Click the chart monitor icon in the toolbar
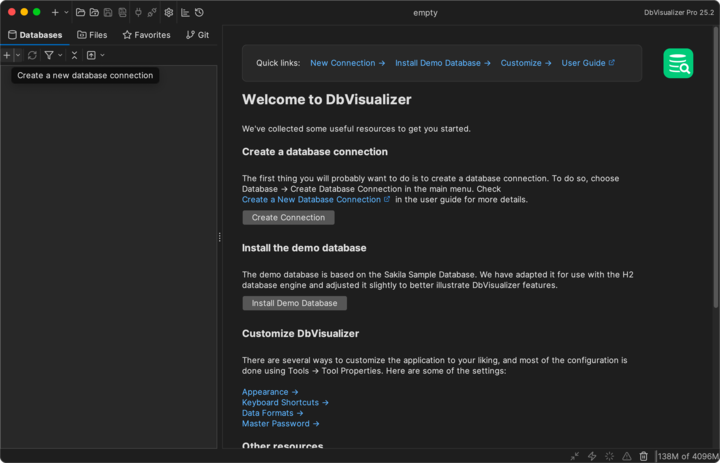 [185, 12]
